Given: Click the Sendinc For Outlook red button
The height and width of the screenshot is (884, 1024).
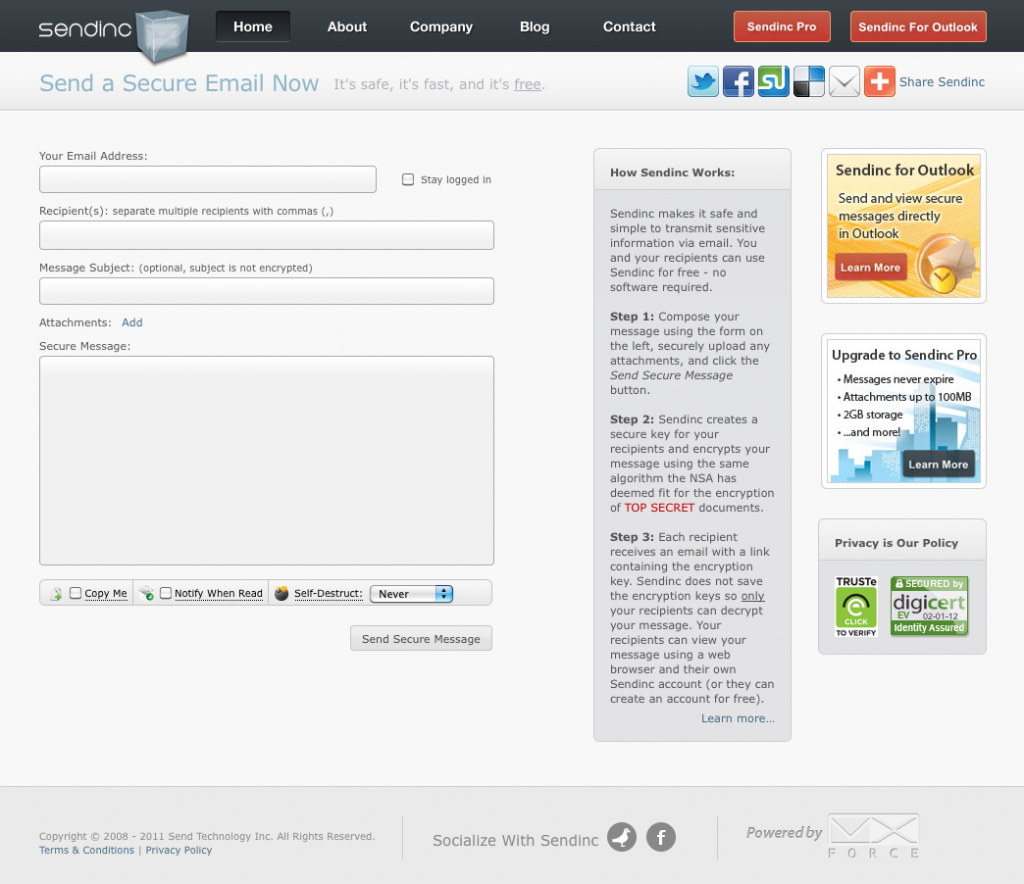Looking at the screenshot, I should tap(918, 27).
